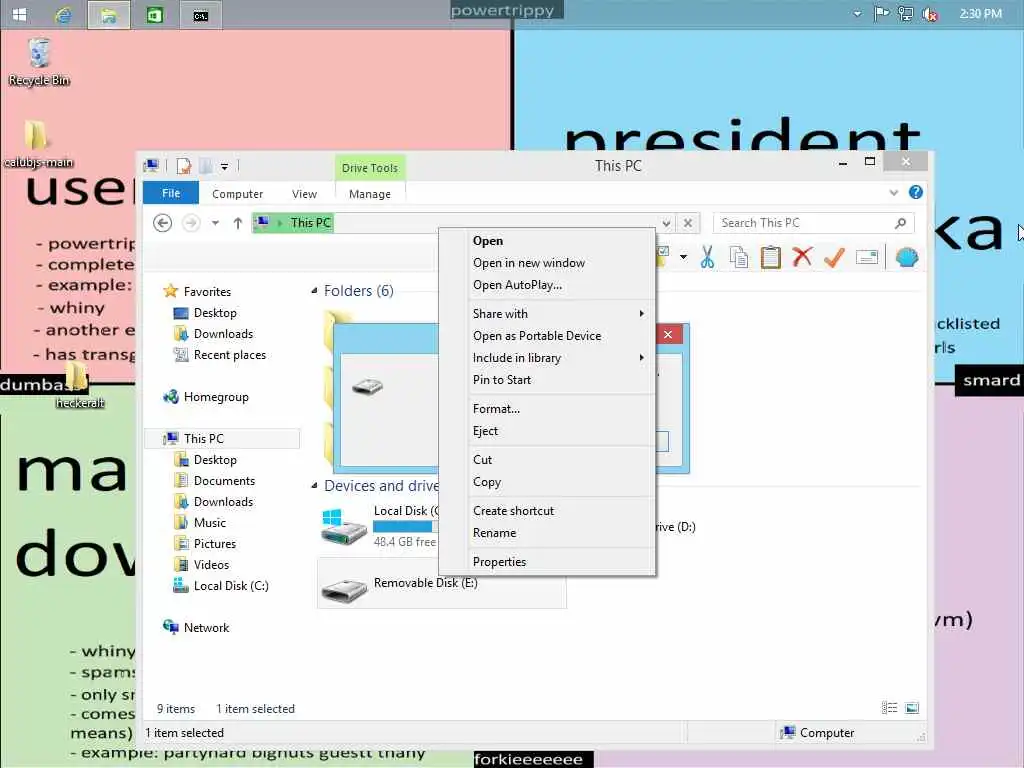1024x768 pixels.
Task: Select the Local Disk (C:) drive icon
Action: pyautogui.click(x=344, y=528)
